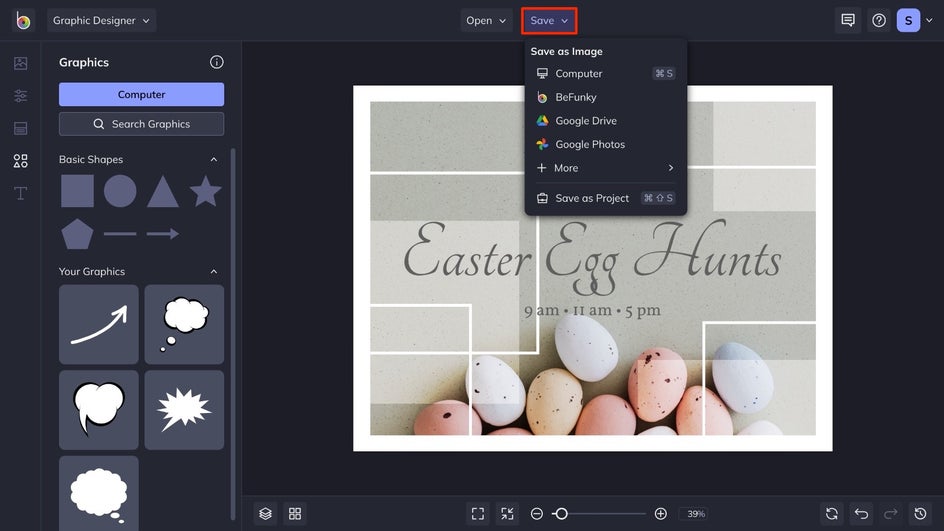Choose Google Drive from Save menu

click(x=586, y=121)
